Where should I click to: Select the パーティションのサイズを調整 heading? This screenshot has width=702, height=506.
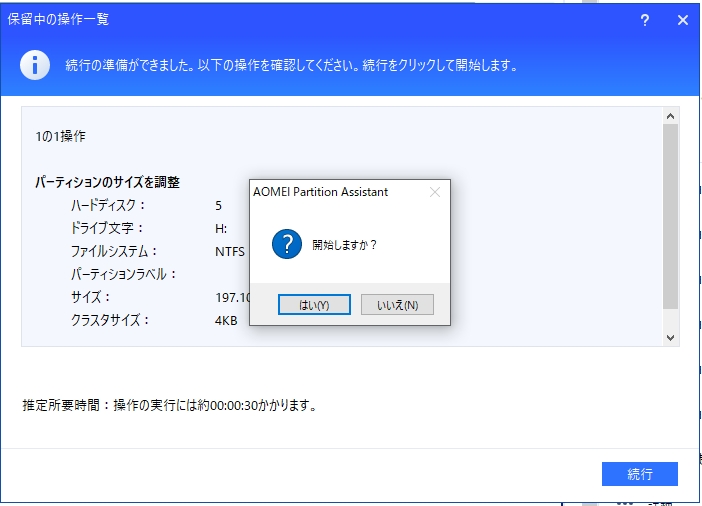coord(107,183)
